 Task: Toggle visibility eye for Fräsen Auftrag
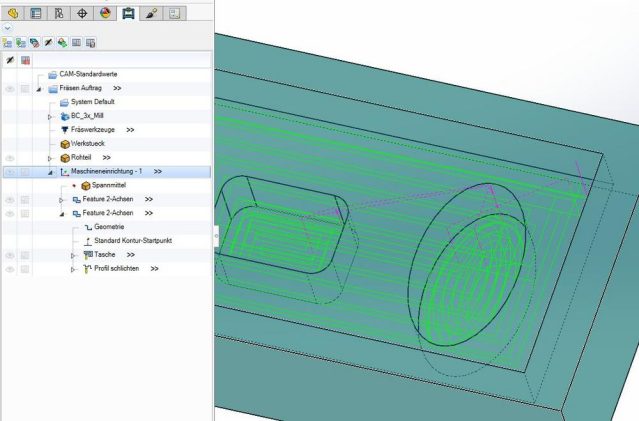[x=10, y=88]
